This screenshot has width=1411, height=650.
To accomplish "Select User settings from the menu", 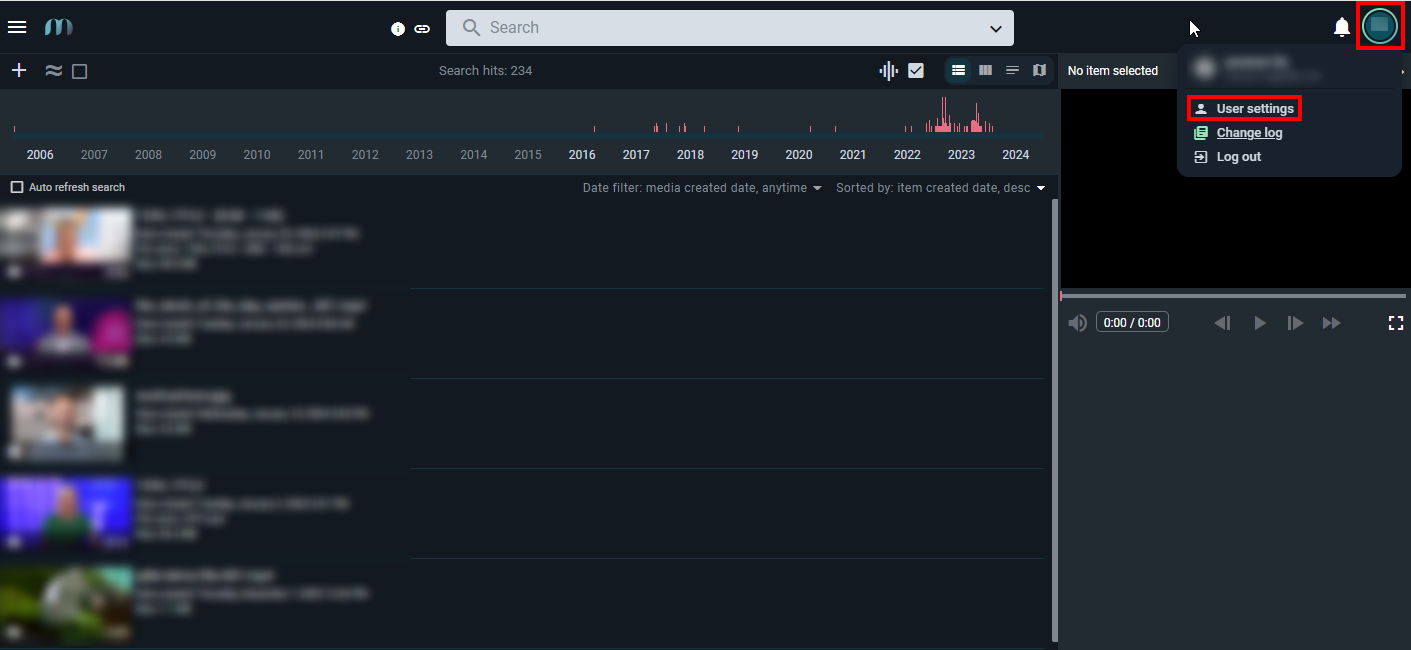I will [x=1254, y=108].
